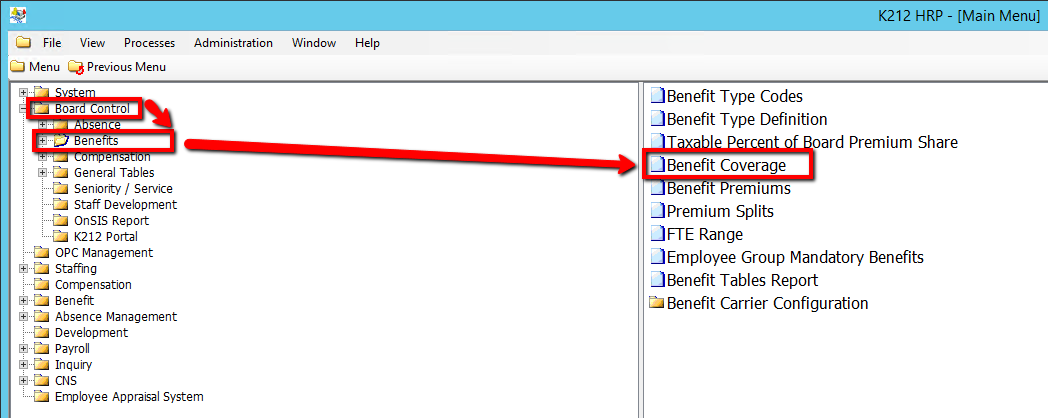This screenshot has width=1048, height=418.
Task: Expand the System tree node
Action: pos(24,93)
